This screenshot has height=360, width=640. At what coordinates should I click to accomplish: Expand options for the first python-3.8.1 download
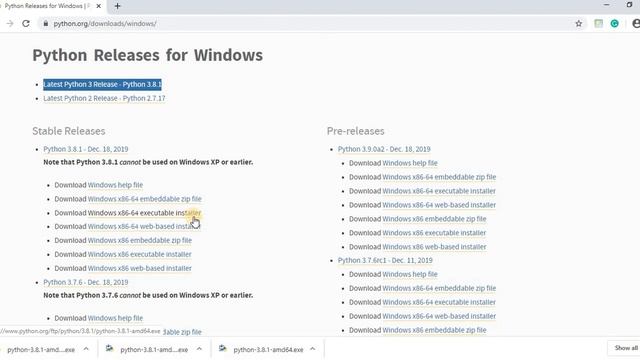pos(86,349)
